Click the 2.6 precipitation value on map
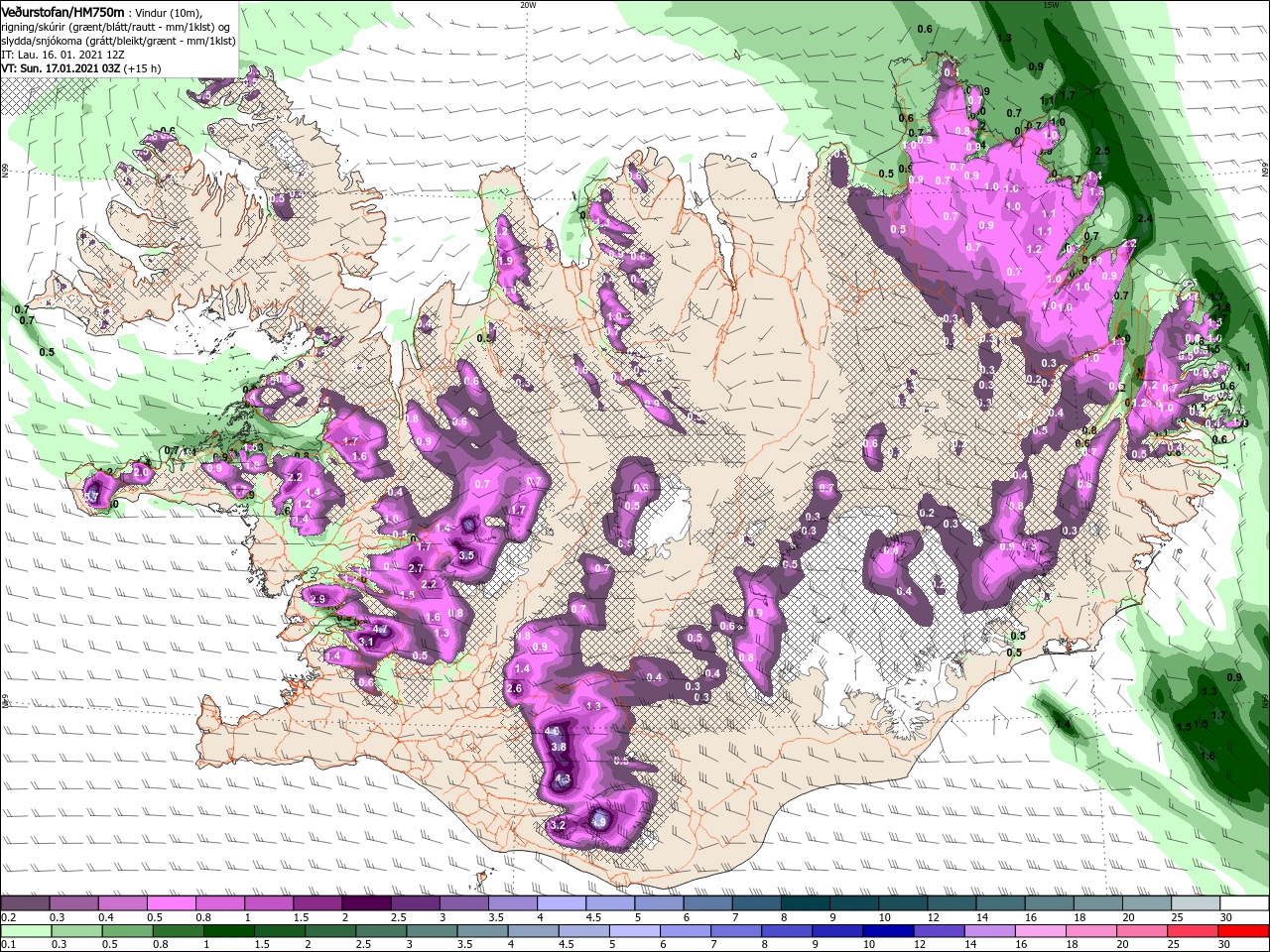Screen dimensions: 1270x952 pyautogui.click(x=514, y=688)
